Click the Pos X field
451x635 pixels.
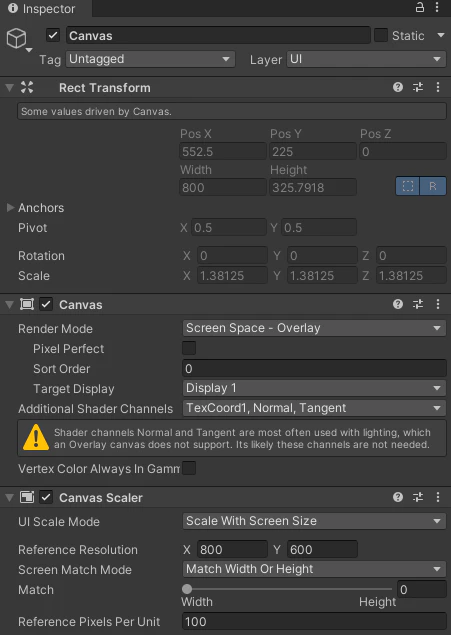point(223,151)
